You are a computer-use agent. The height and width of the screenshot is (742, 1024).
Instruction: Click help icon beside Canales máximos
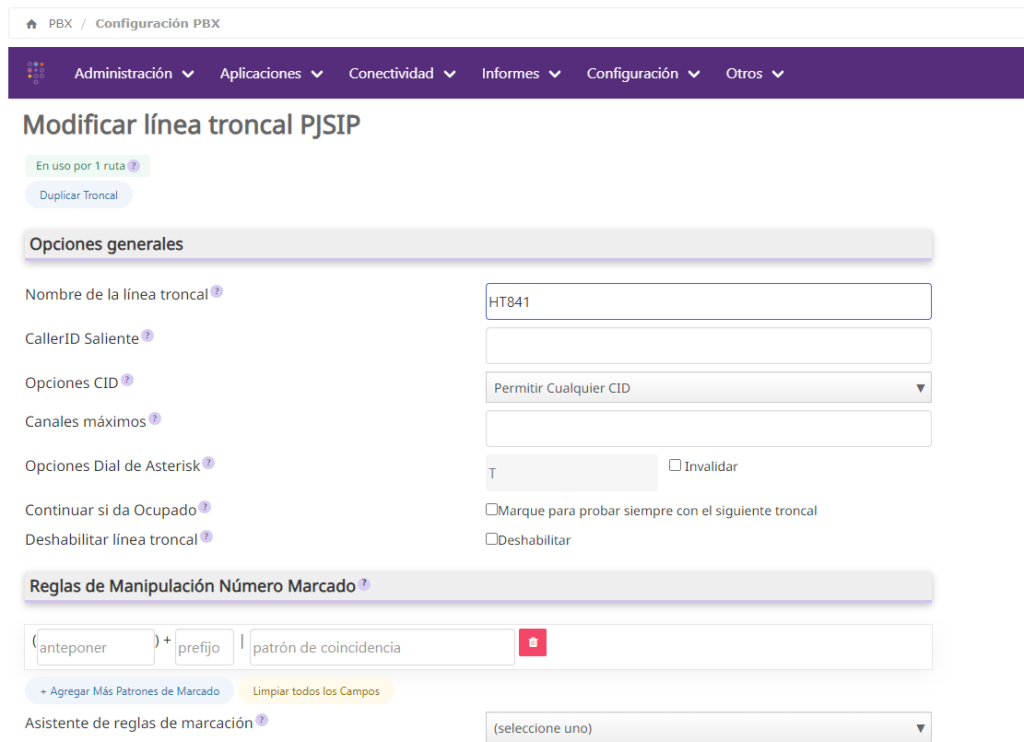(155, 419)
